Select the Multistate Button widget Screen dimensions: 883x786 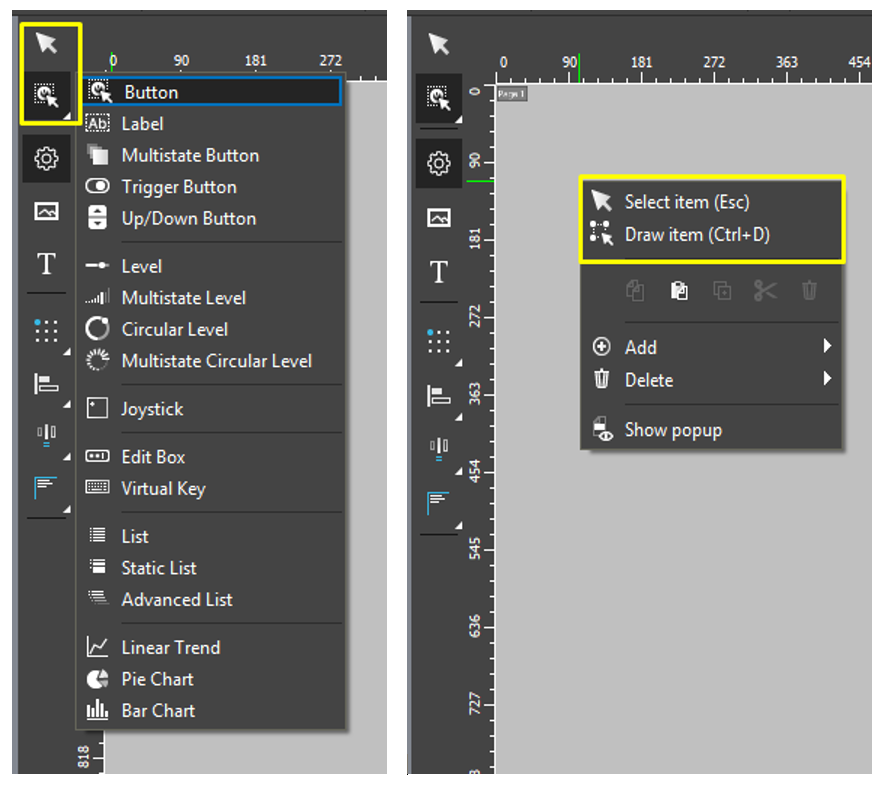point(190,156)
